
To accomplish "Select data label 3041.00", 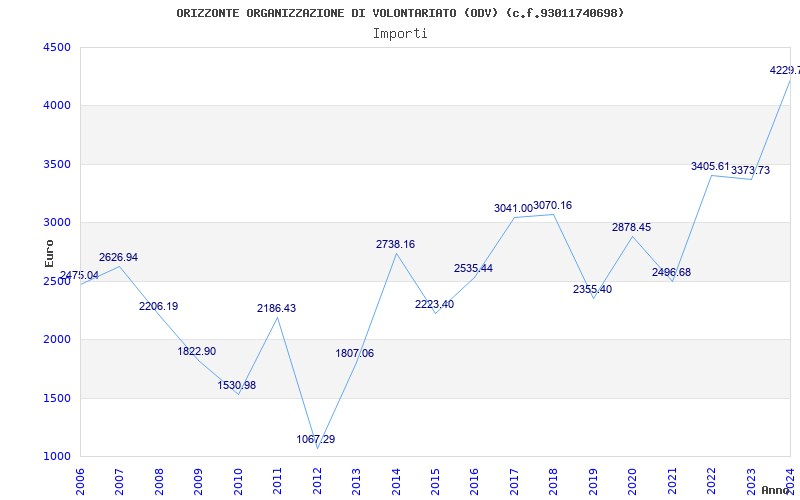I will click(x=513, y=208).
